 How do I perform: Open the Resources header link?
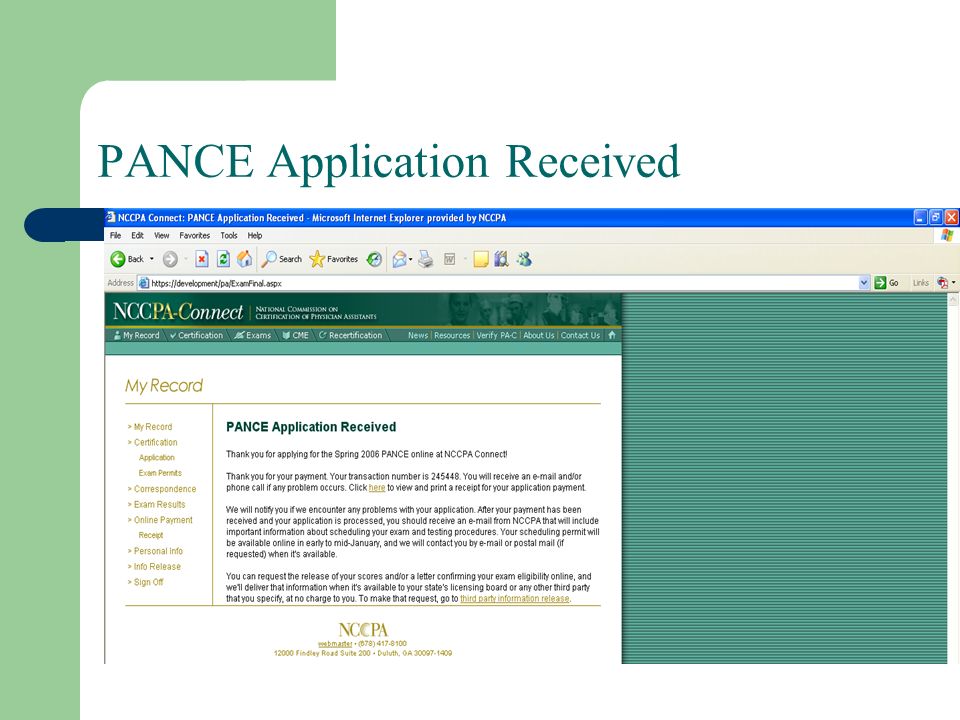452,336
